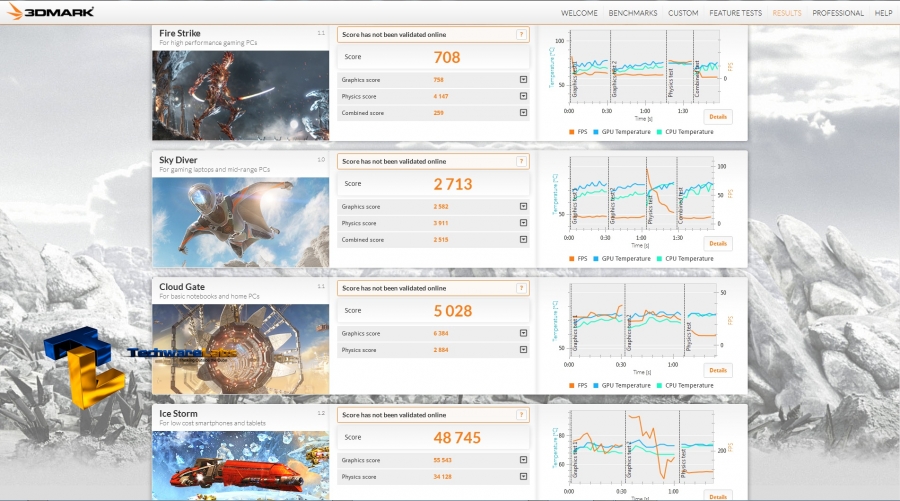Screen dimensions: 900x501
Task: Switch to the Feature Tests tab
Action: [x=735, y=13]
